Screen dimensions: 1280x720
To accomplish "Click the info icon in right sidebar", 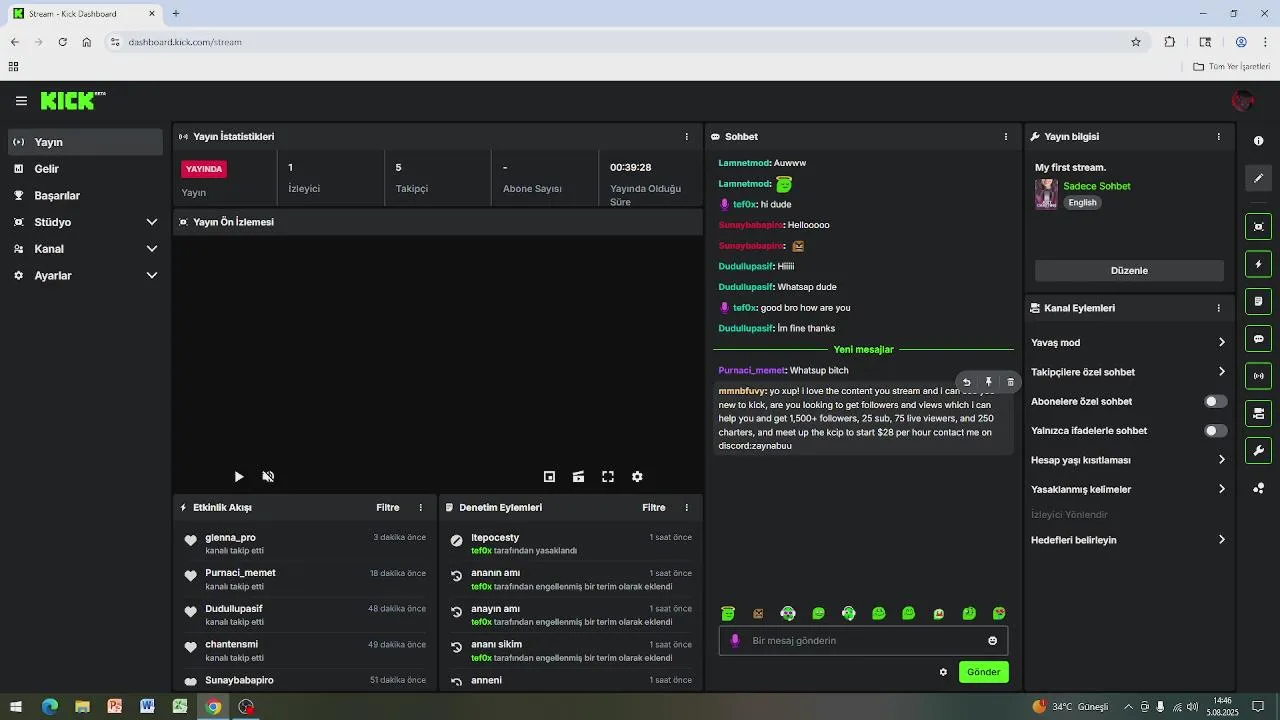I will pyautogui.click(x=1258, y=141).
